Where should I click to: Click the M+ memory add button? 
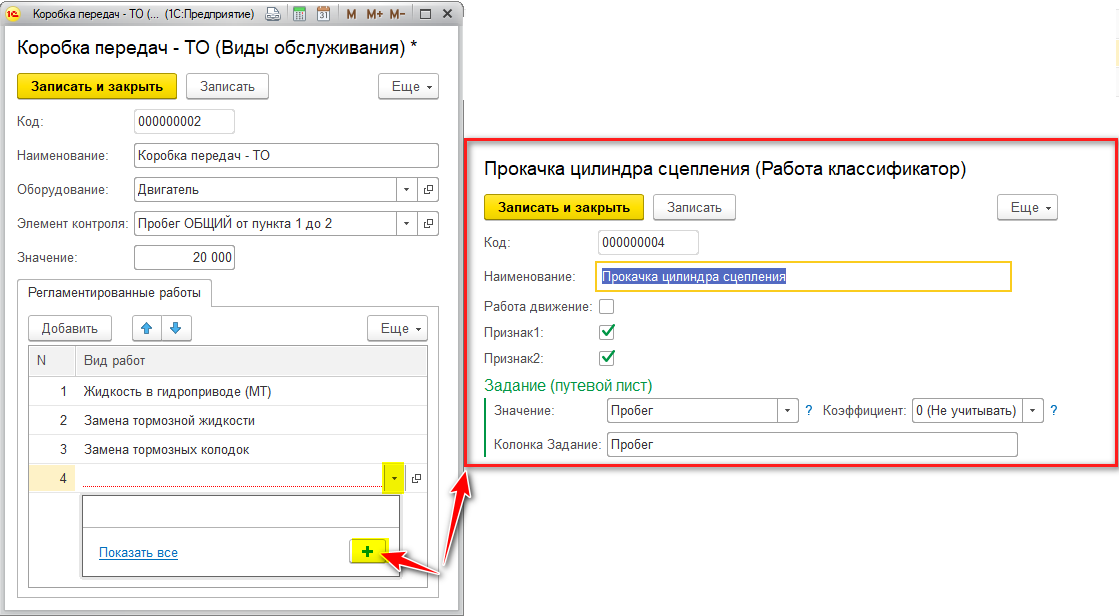[374, 15]
